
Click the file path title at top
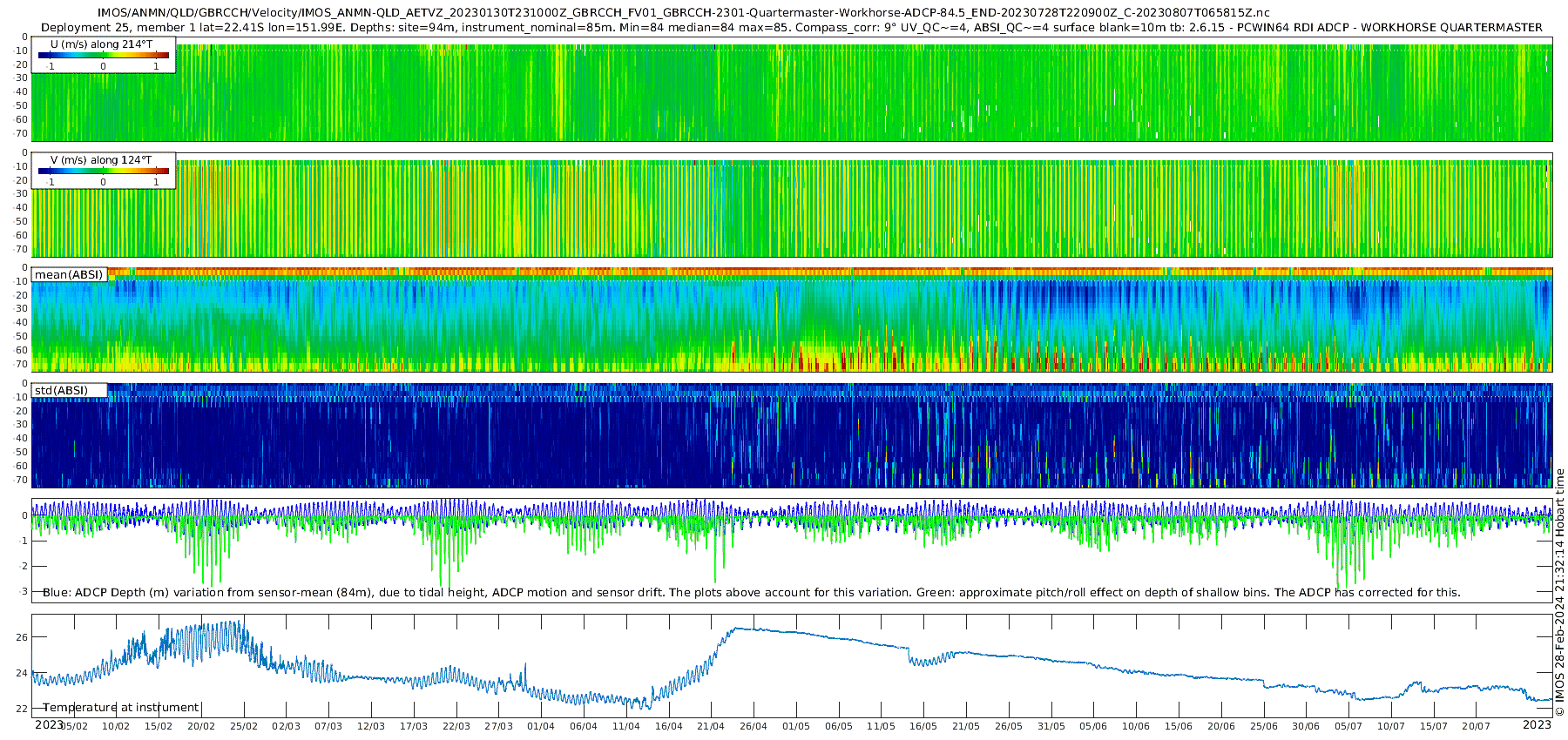(683, 13)
